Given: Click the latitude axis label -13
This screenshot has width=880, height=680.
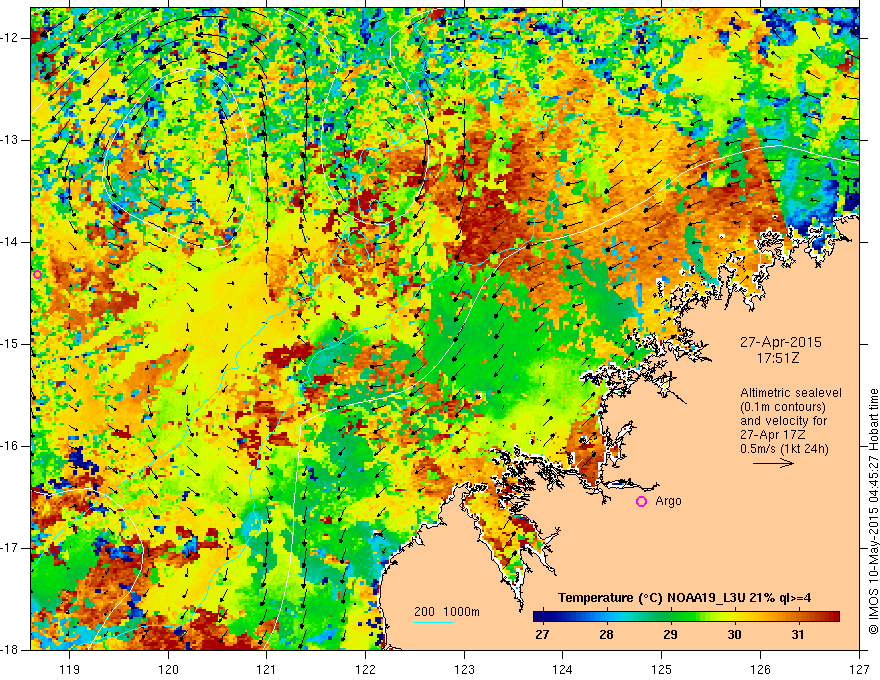Looking at the screenshot, I should 11,140.
